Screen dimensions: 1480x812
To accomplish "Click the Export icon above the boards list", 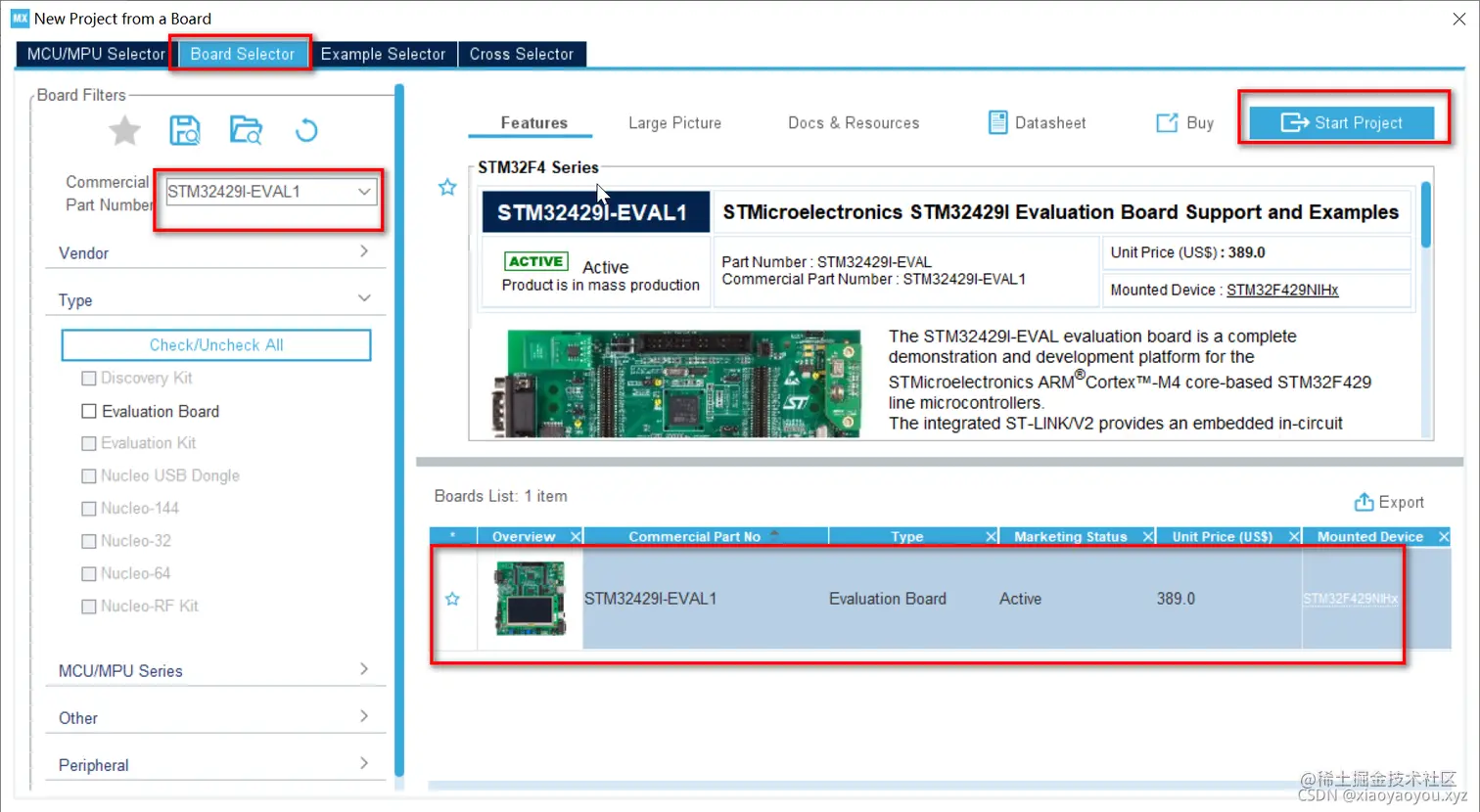I will [1364, 502].
